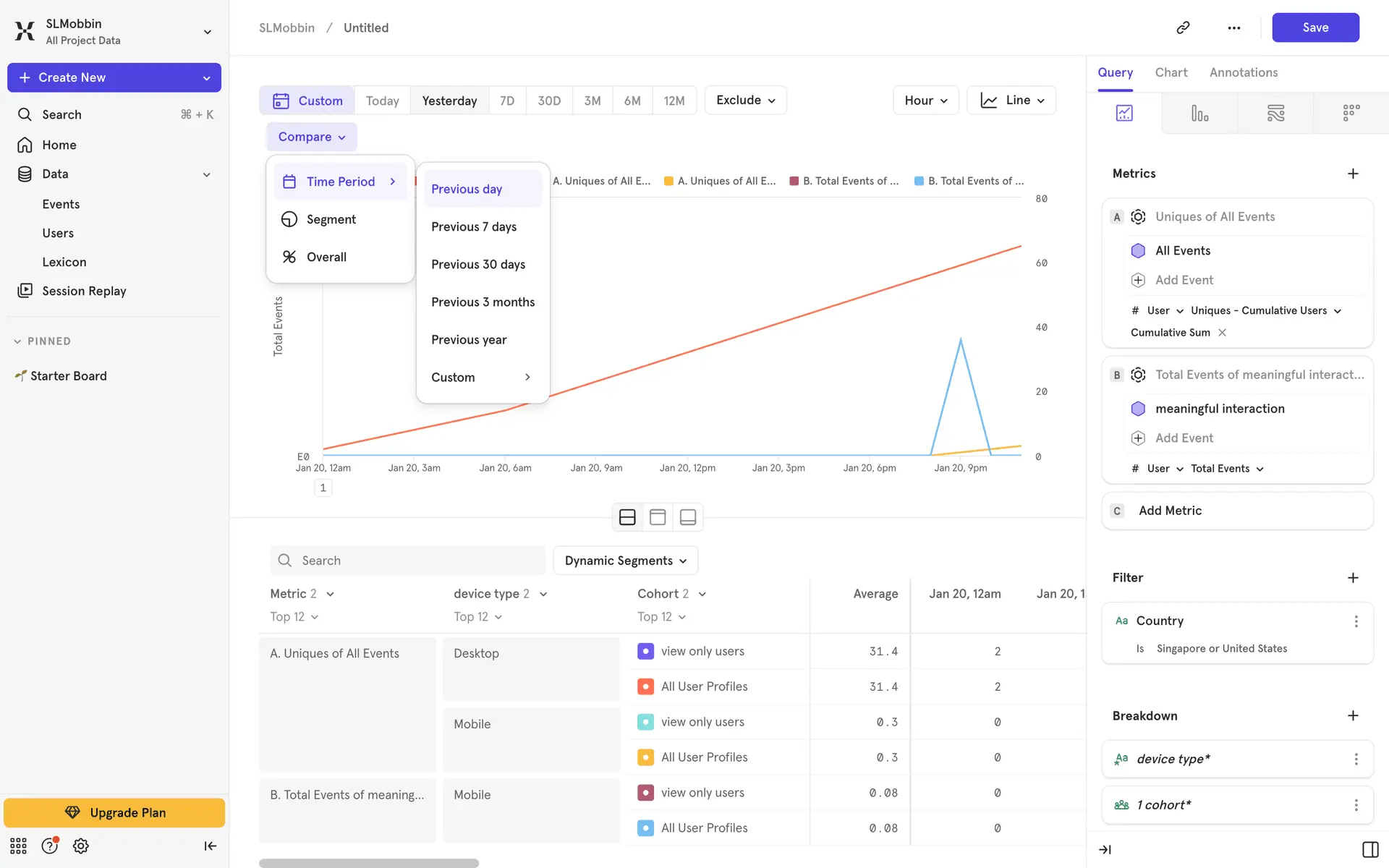This screenshot has width=1389, height=868.
Task: Open settings gear in sidebar footer
Action: point(81,846)
